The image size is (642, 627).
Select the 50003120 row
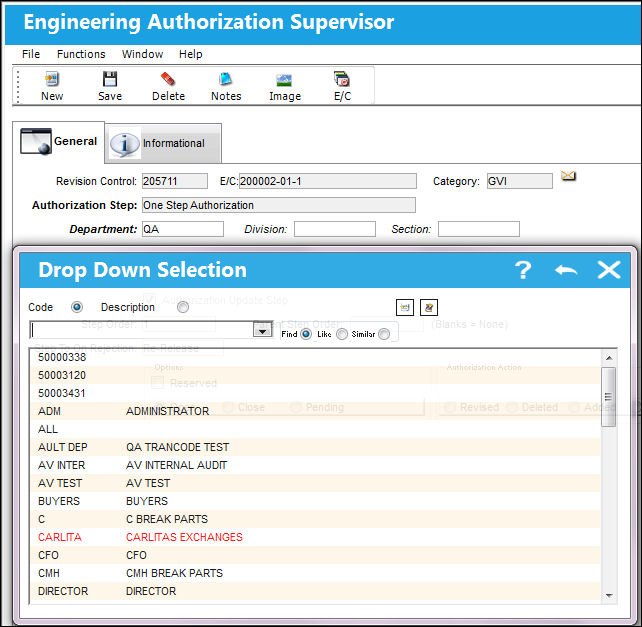[315, 375]
